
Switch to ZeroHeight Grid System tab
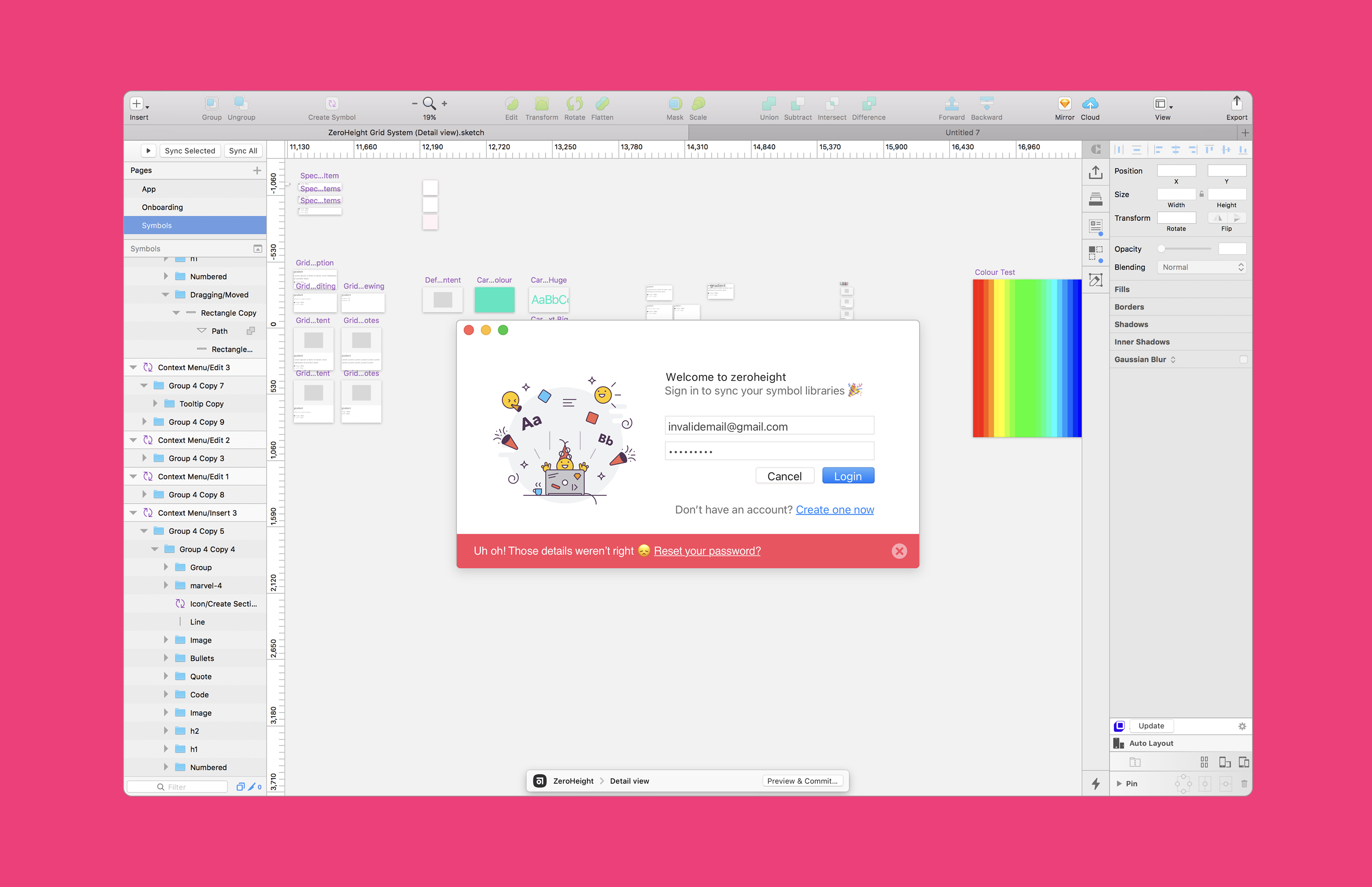coord(406,133)
